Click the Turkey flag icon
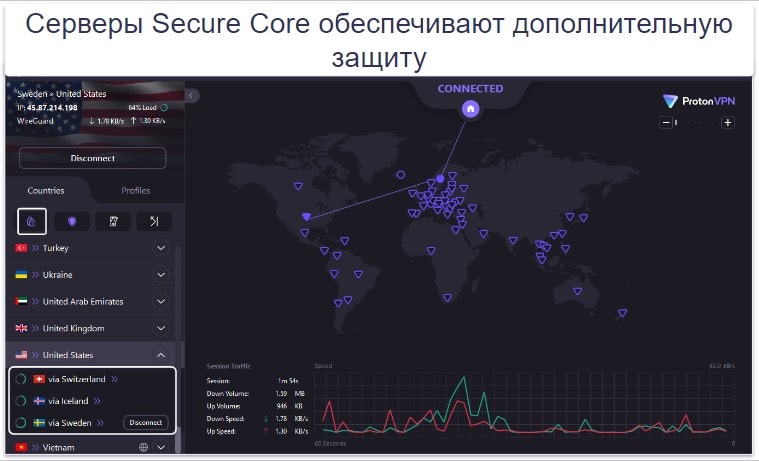759x461 pixels. (21, 248)
